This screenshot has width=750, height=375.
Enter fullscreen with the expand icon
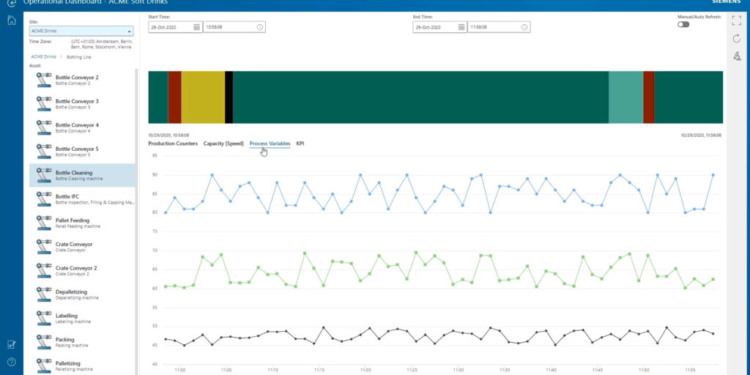(737, 20)
